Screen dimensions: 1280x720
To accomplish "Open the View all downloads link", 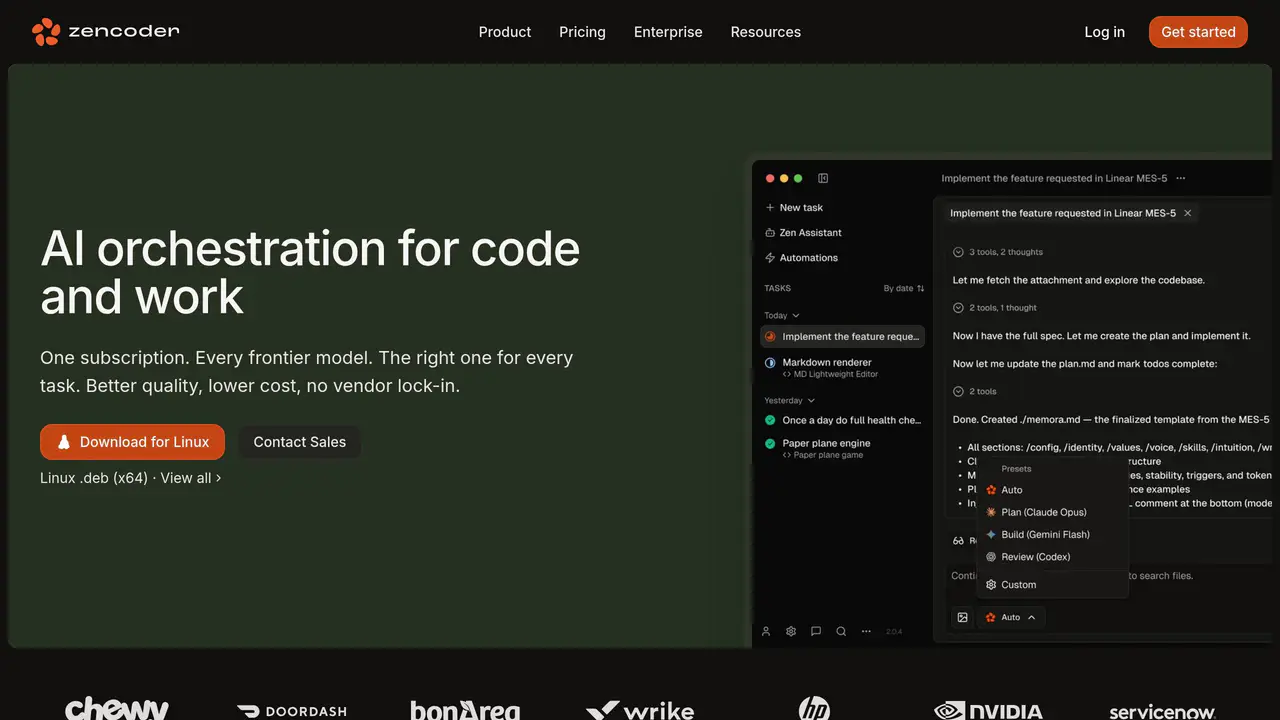I will coord(191,478).
